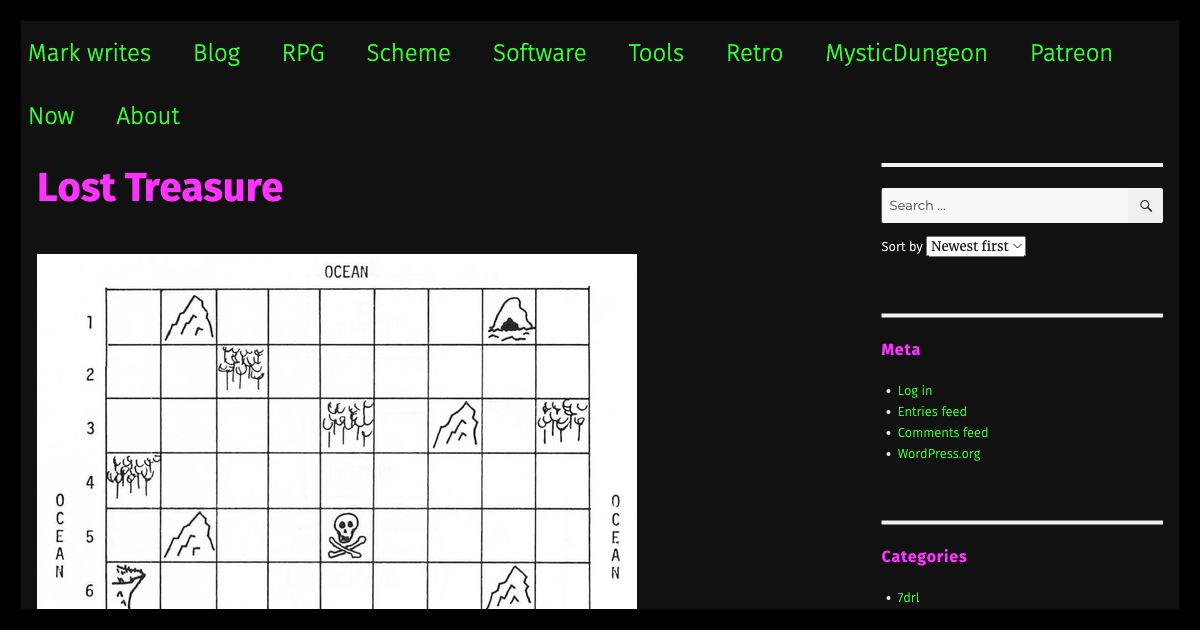The height and width of the screenshot is (630, 1200).
Task: Open the 7drl category link
Action: (908, 597)
